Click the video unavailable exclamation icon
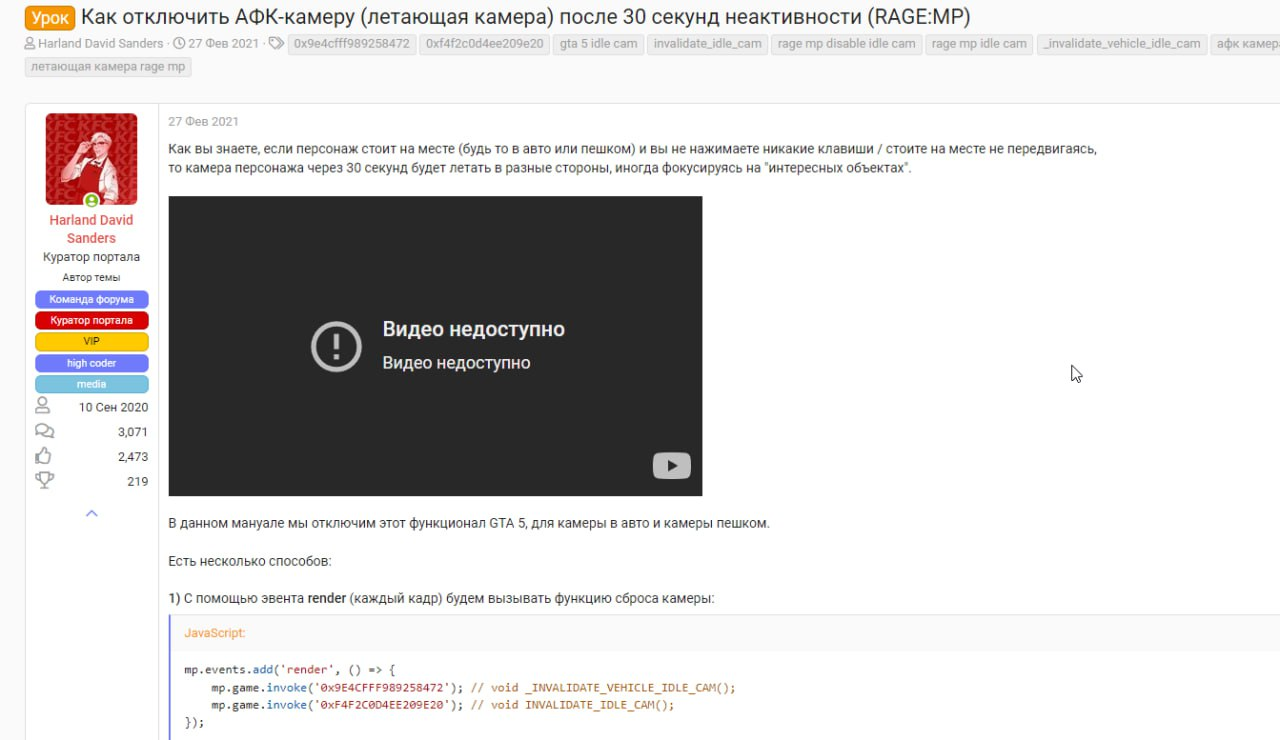The image size is (1280, 740). pyautogui.click(x=336, y=346)
